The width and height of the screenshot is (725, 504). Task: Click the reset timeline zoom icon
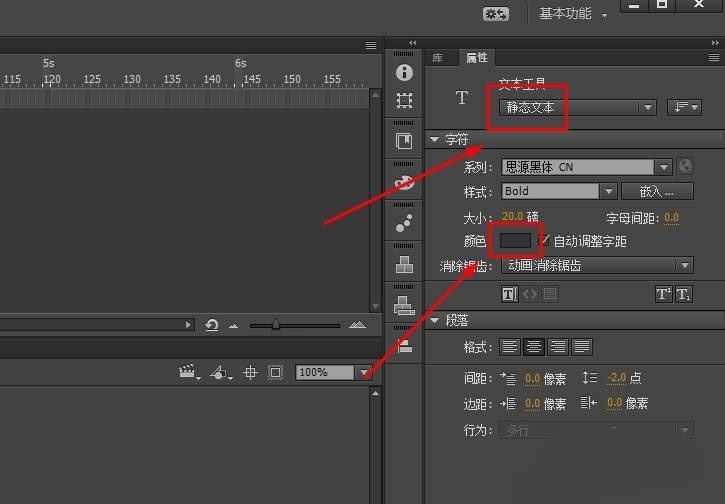point(212,325)
